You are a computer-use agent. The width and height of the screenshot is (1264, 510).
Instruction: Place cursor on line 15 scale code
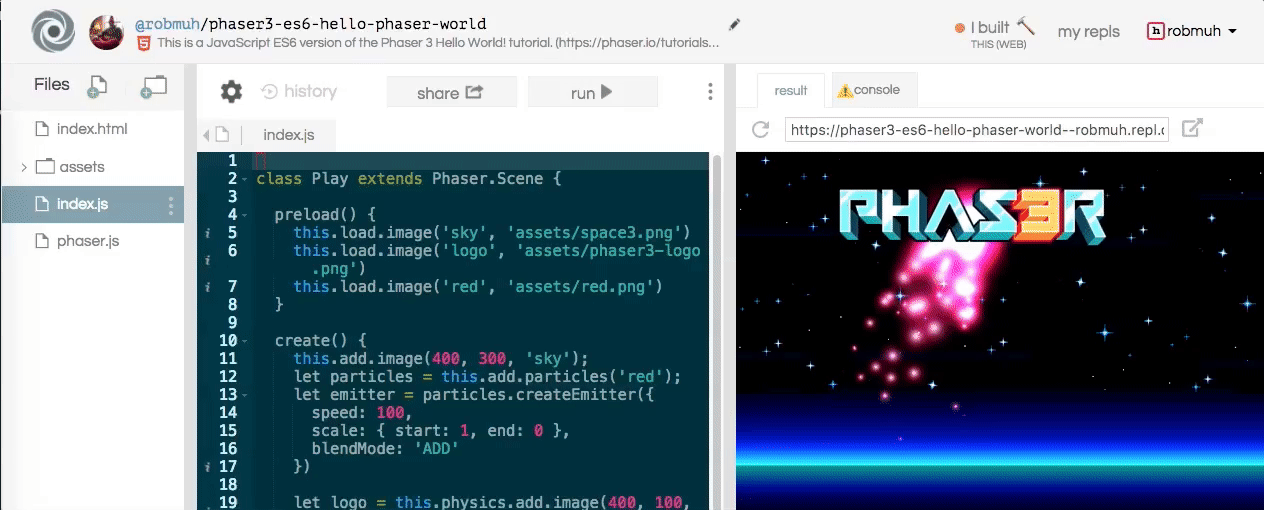point(440,431)
